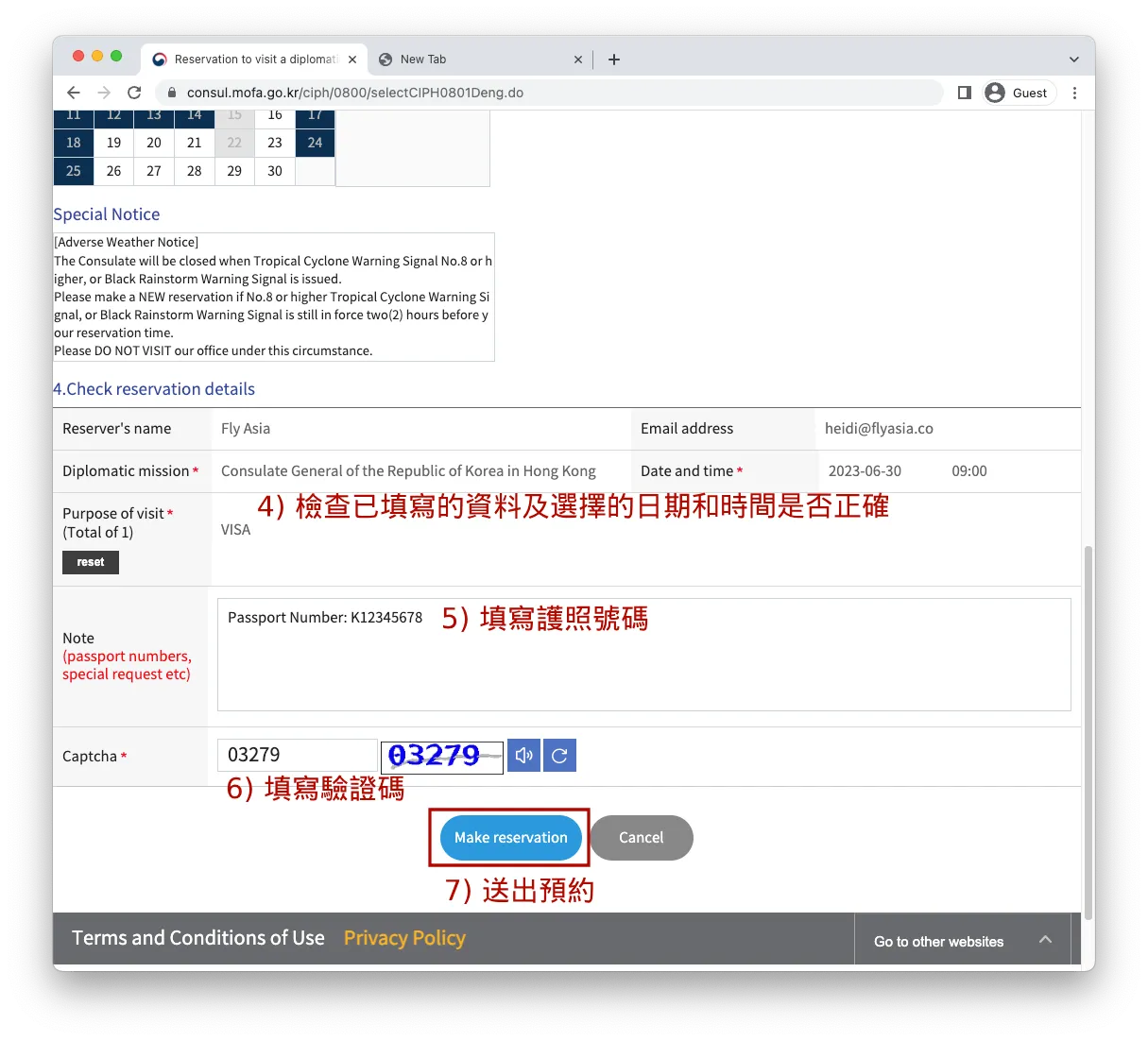Click the Adverse Weather Notice text
Viewport: 1148px width, 1041px height.
[127, 243]
